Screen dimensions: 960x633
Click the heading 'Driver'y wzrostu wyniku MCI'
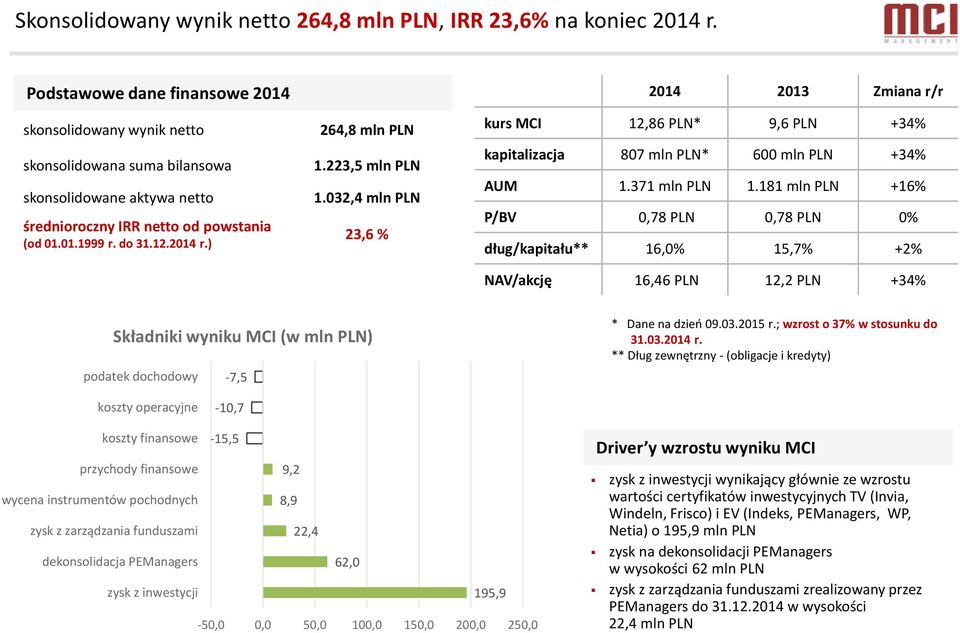point(705,448)
